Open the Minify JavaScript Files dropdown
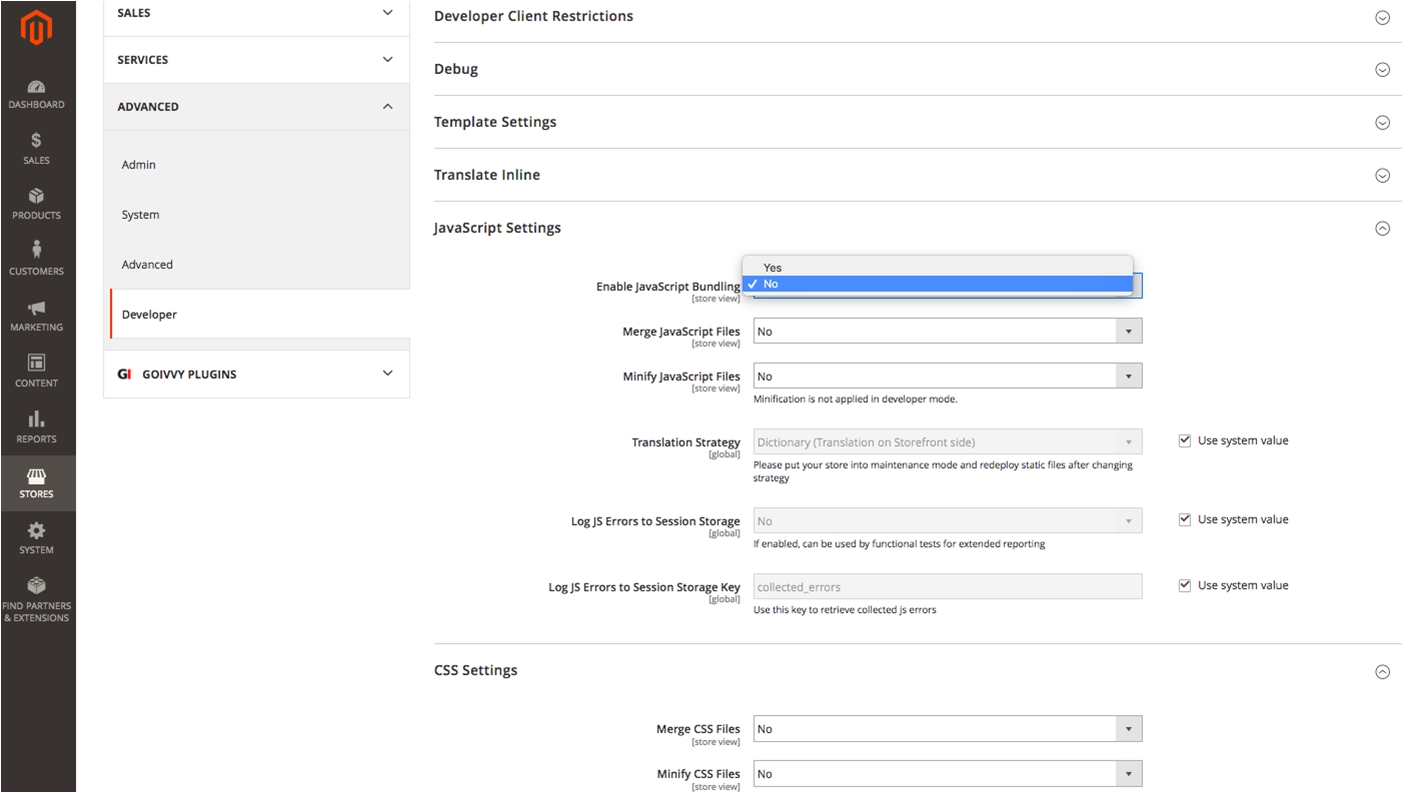The height and width of the screenshot is (793, 1414). [947, 377]
